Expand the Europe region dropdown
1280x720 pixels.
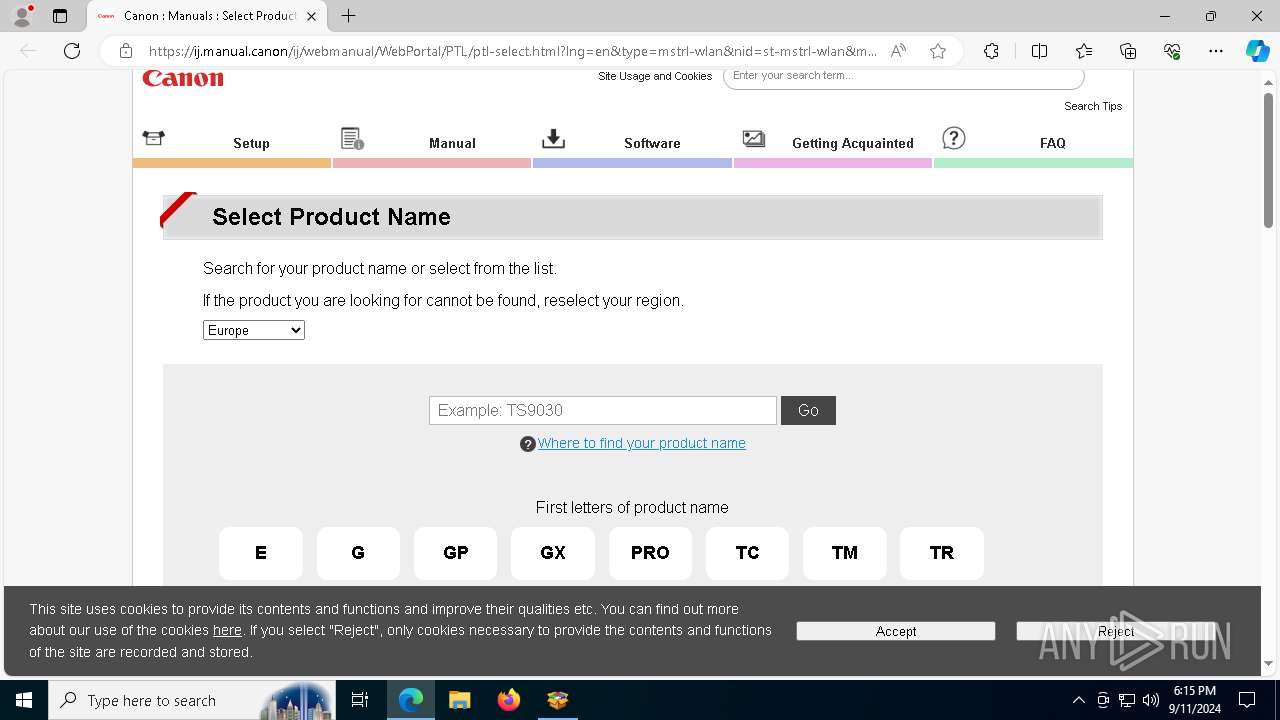coord(254,330)
